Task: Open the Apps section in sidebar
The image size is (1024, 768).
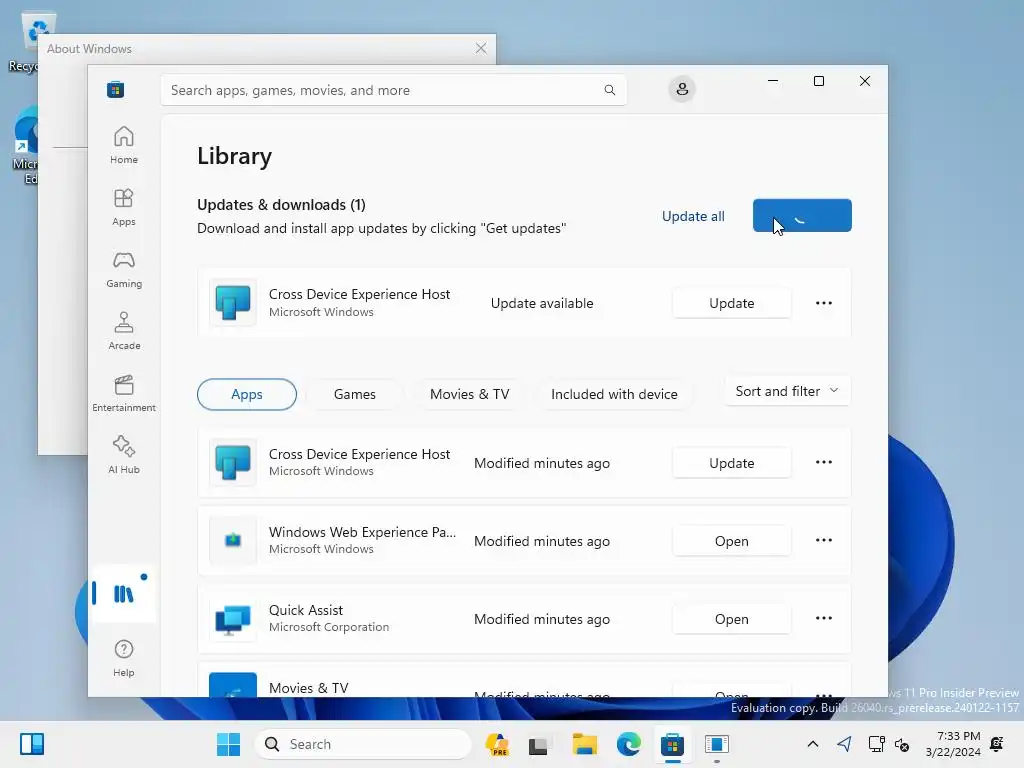Action: pyautogui.click(x=123, y=207)
